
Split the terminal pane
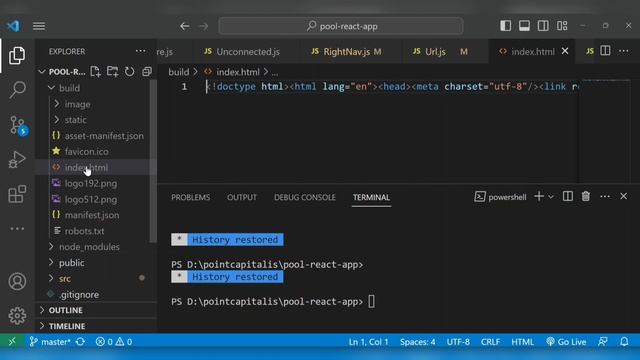click(567, 196)
